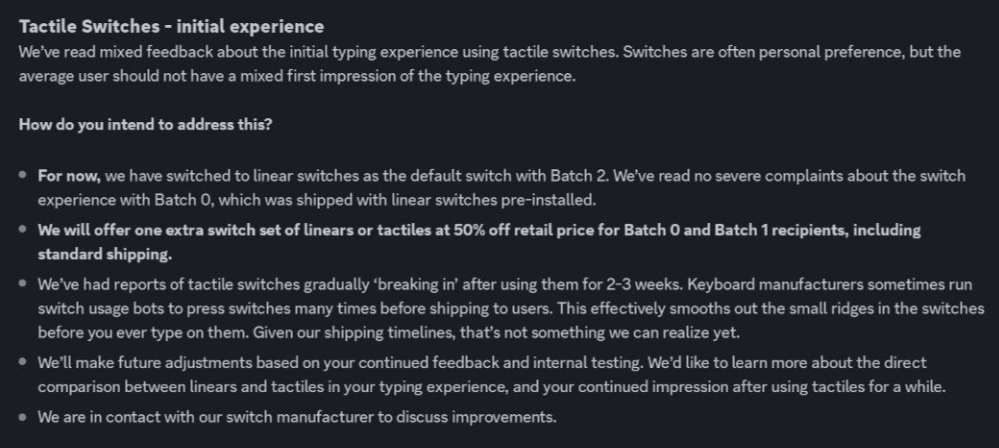Click the bold question "How do you intend to address this?"

coord(145,124)
